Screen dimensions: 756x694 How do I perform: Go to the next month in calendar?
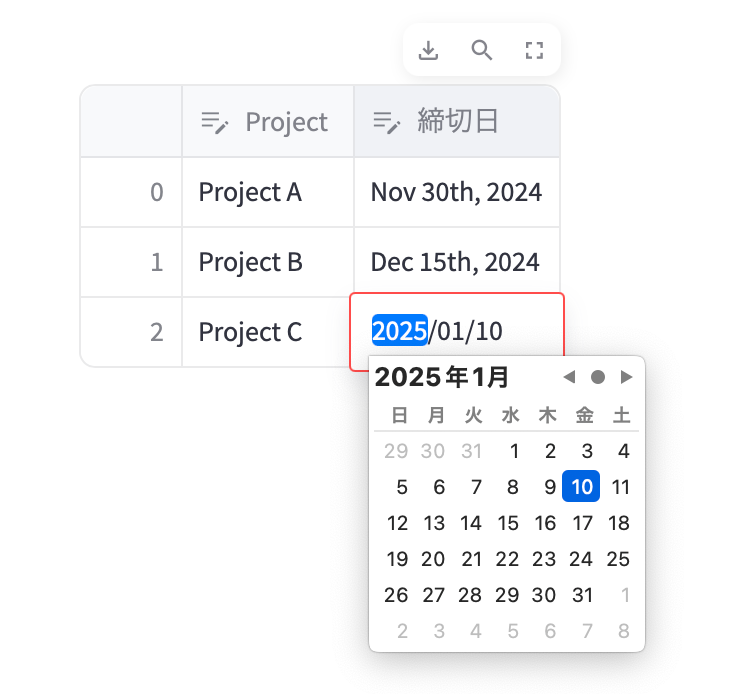click(x=627, y=377)
